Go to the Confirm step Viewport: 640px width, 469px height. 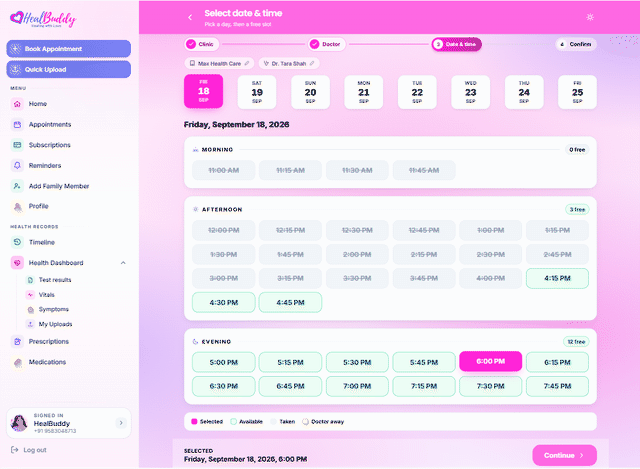pyautogui.click(x=576, y=44)
